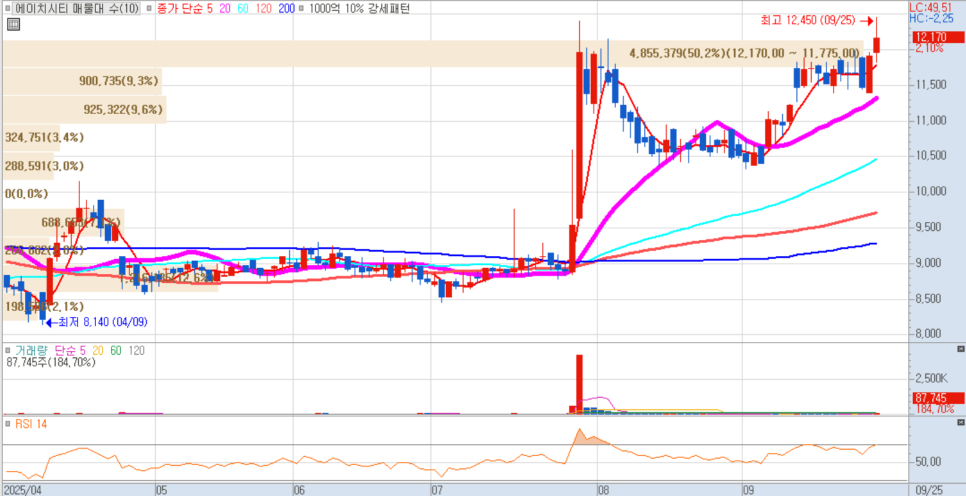Click the 9,000 price axis label
966x496 pixels.
(930, 263)
